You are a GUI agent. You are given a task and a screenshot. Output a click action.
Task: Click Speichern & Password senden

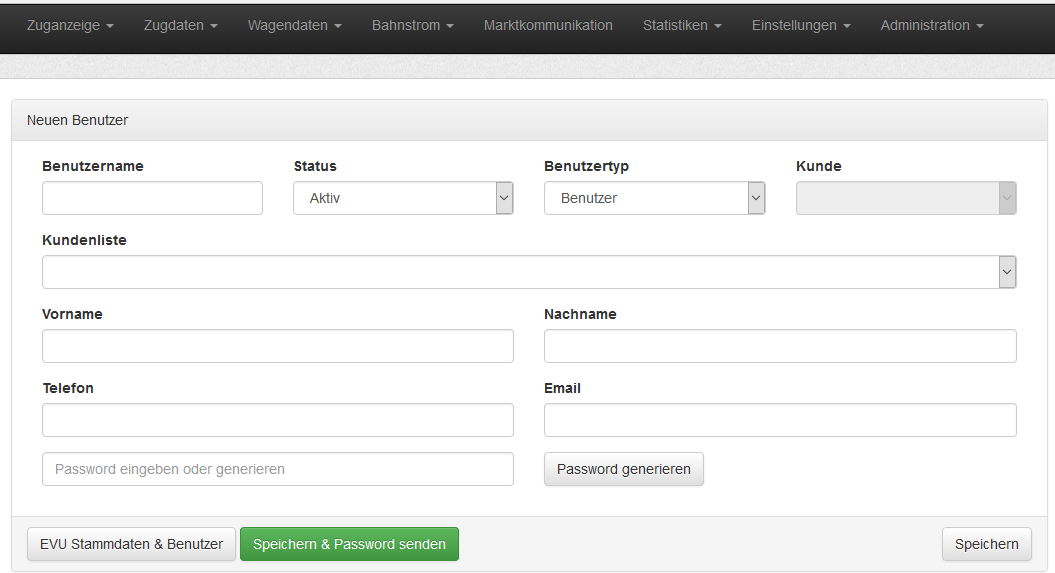tap(349, 544)
